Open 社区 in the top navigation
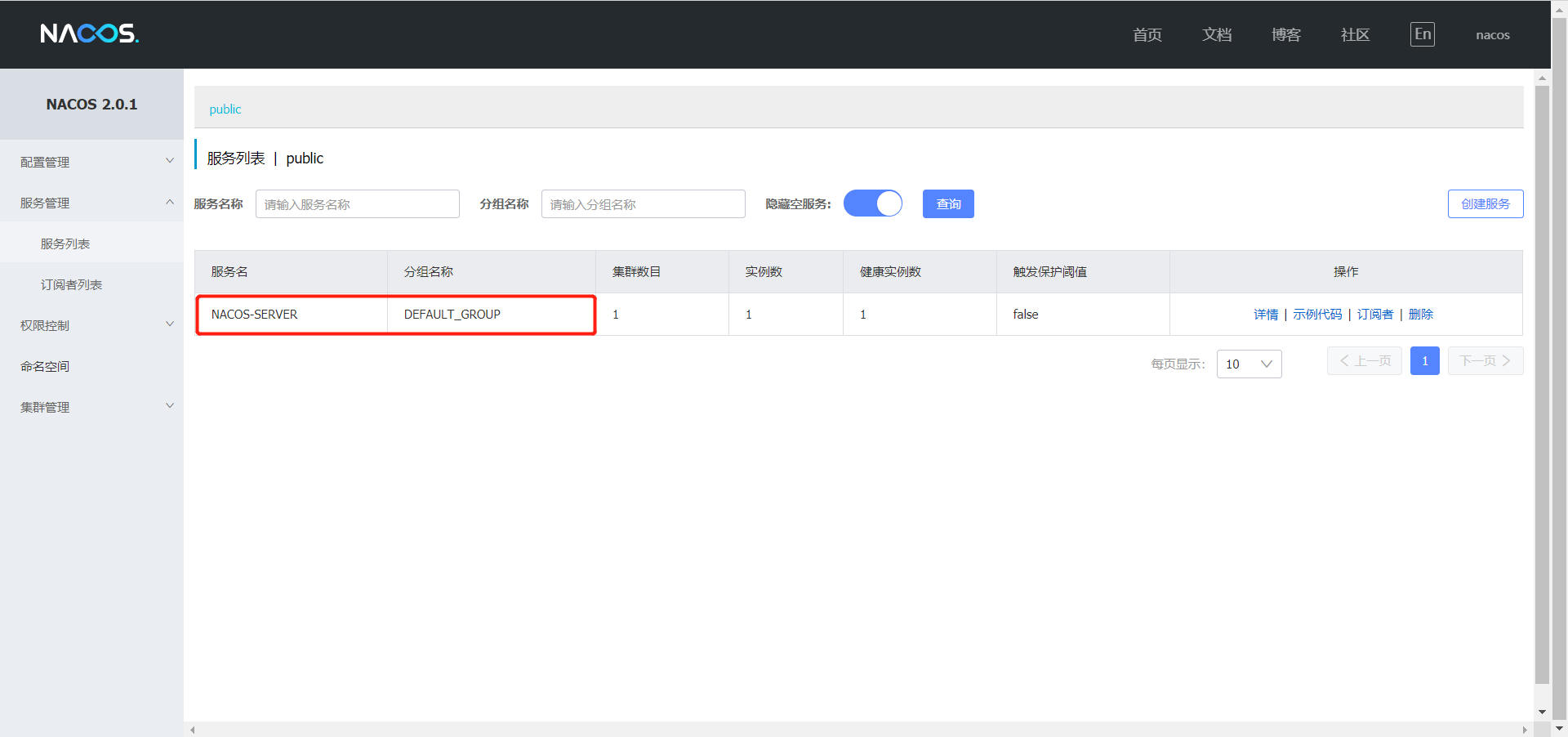Screen dimensions: 1568x737 [1356, 34]
